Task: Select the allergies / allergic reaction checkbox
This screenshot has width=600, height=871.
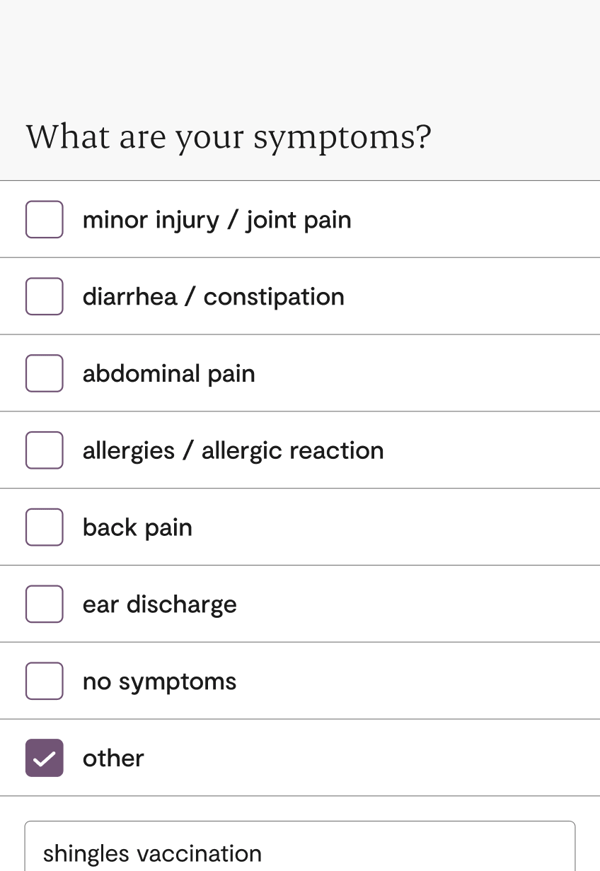Action: 44,450
